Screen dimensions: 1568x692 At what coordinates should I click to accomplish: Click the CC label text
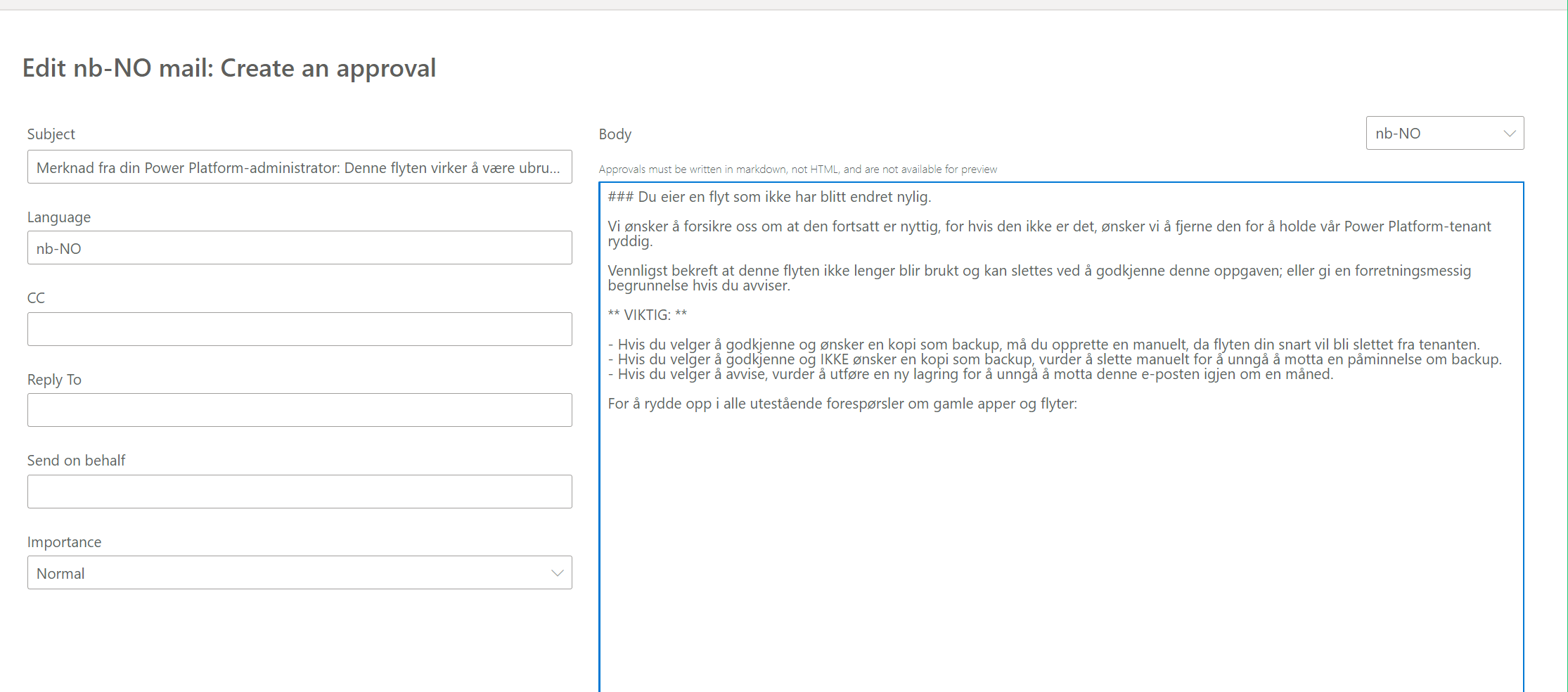pyautogui.click(x=35, y=297)
